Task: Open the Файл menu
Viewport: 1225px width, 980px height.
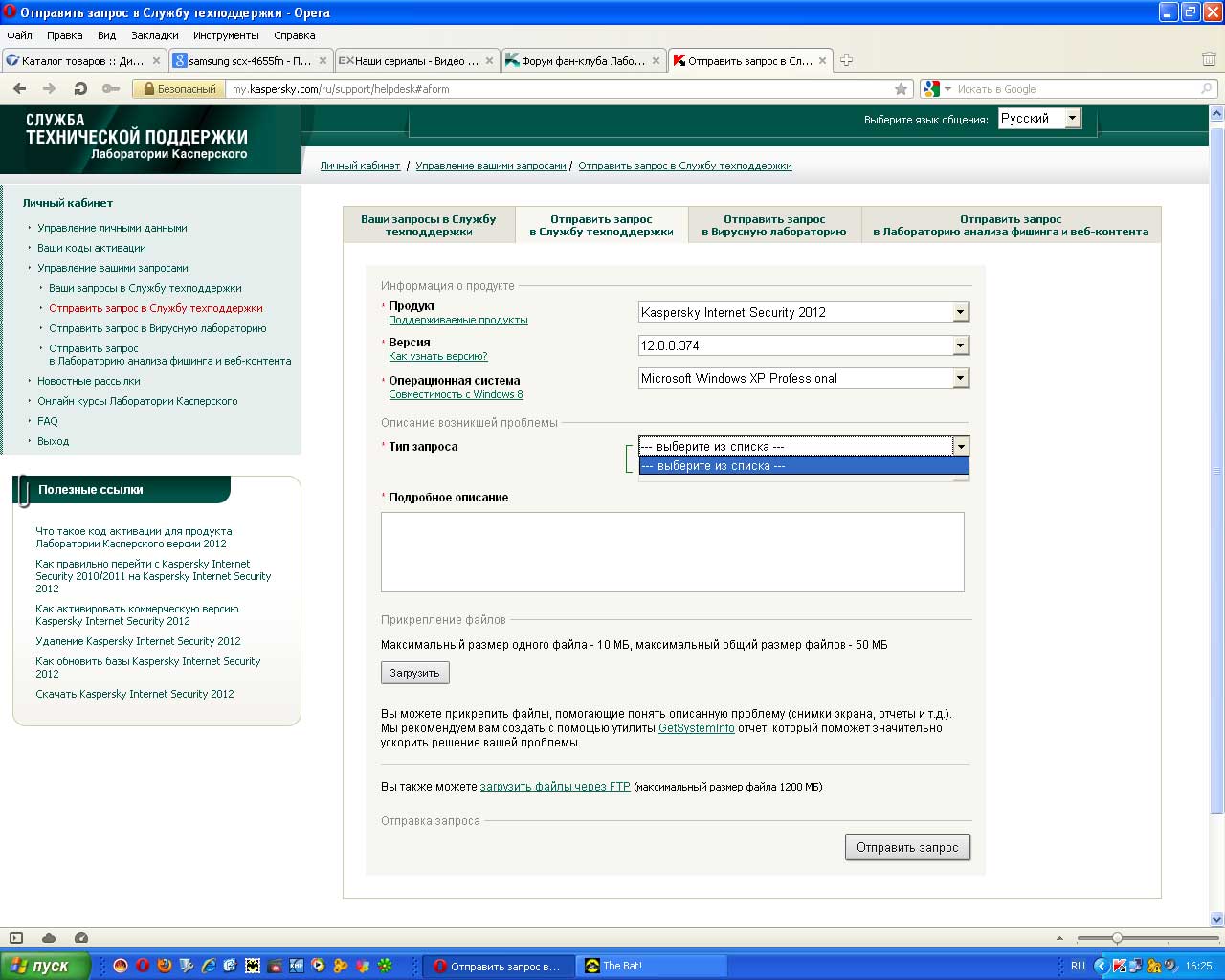Action: tap(20, 35)
